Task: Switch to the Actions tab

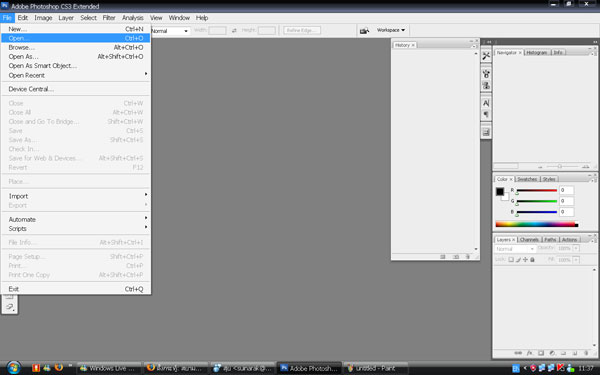Action: pyautogui.click(x=569, y=240)
